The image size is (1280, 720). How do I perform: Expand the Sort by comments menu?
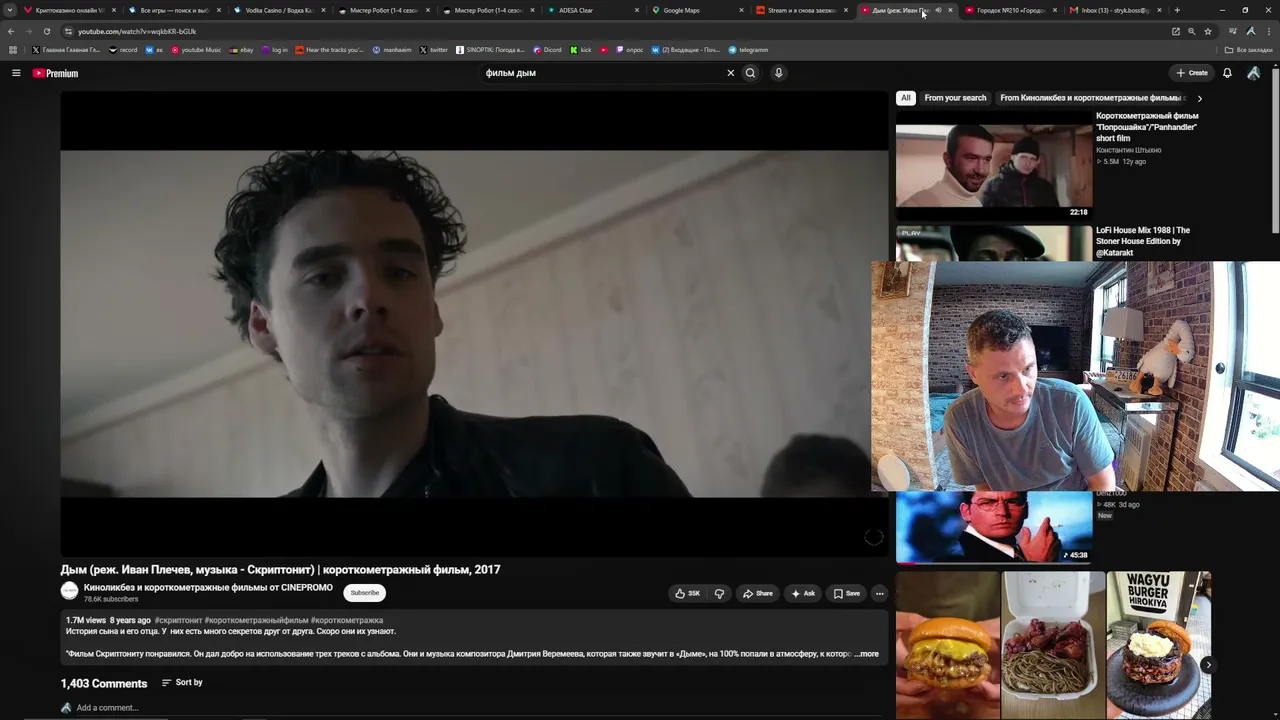coord(182,683)
